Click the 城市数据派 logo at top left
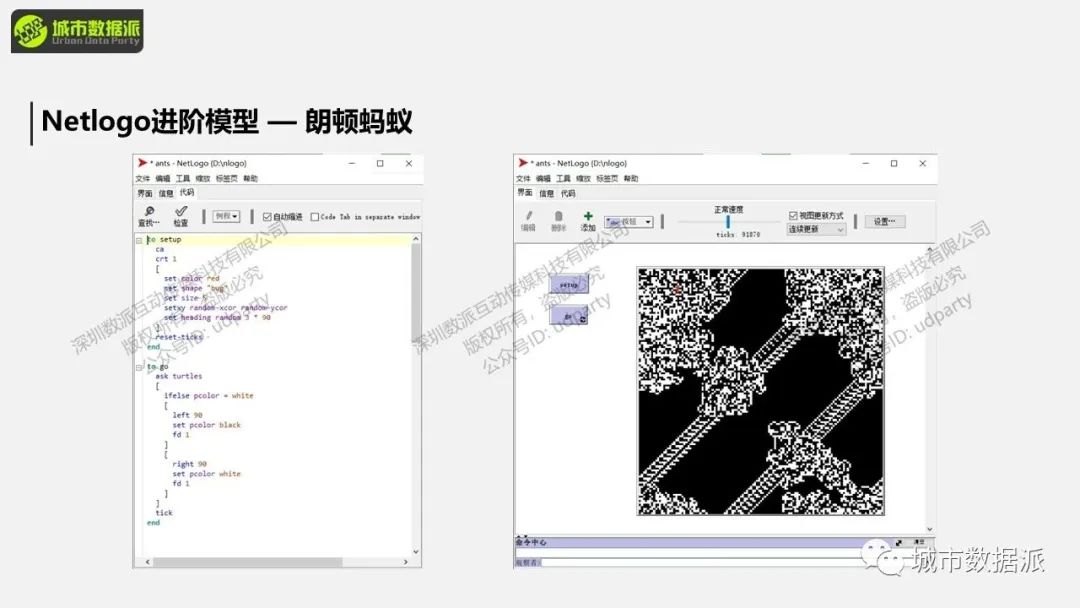1080x608 pixels. pyautogui.click(x=77, y=31)
